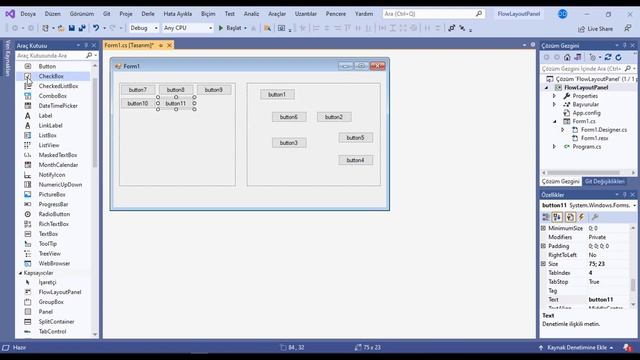Collapse the Form1.cs node

coord(554,121)
